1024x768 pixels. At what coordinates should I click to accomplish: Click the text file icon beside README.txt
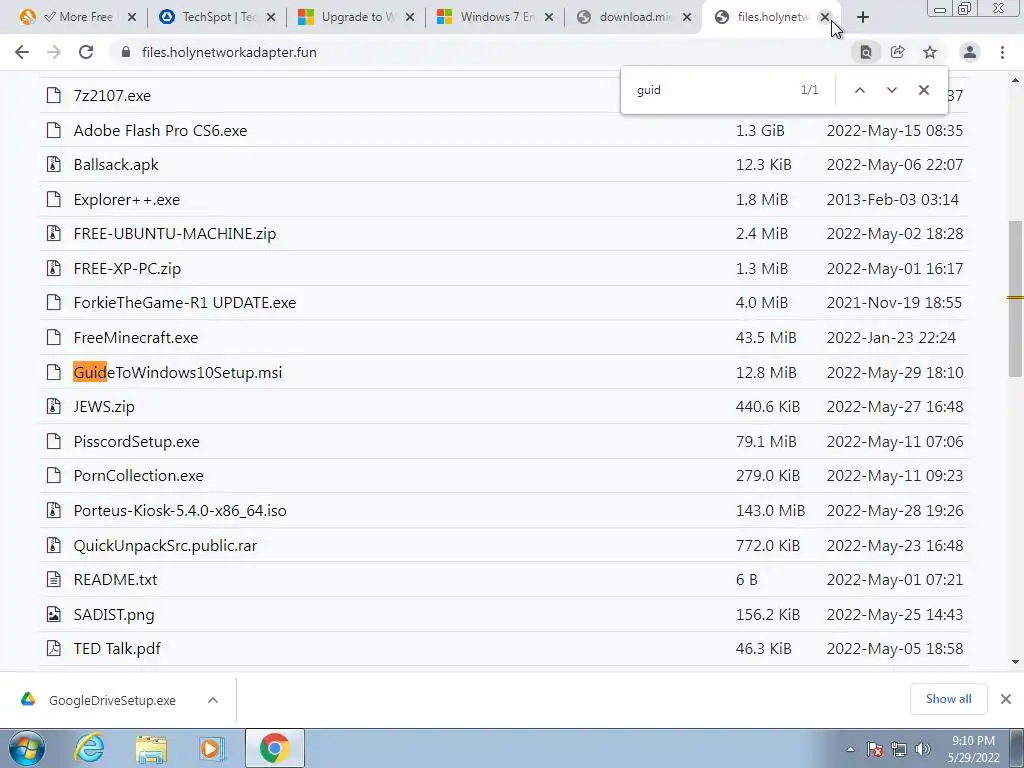54,579
